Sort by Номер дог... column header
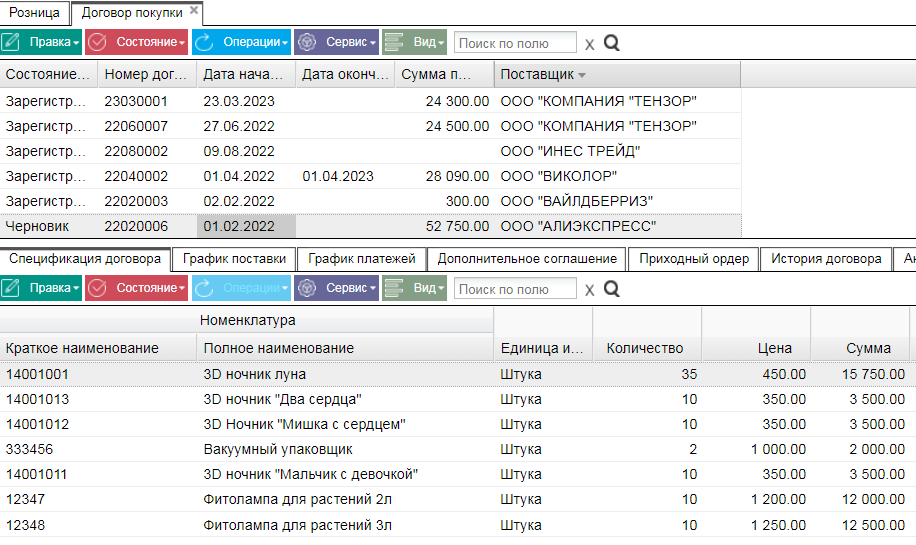The height and width of the screenshot is (545, 916). pos(148,74)
